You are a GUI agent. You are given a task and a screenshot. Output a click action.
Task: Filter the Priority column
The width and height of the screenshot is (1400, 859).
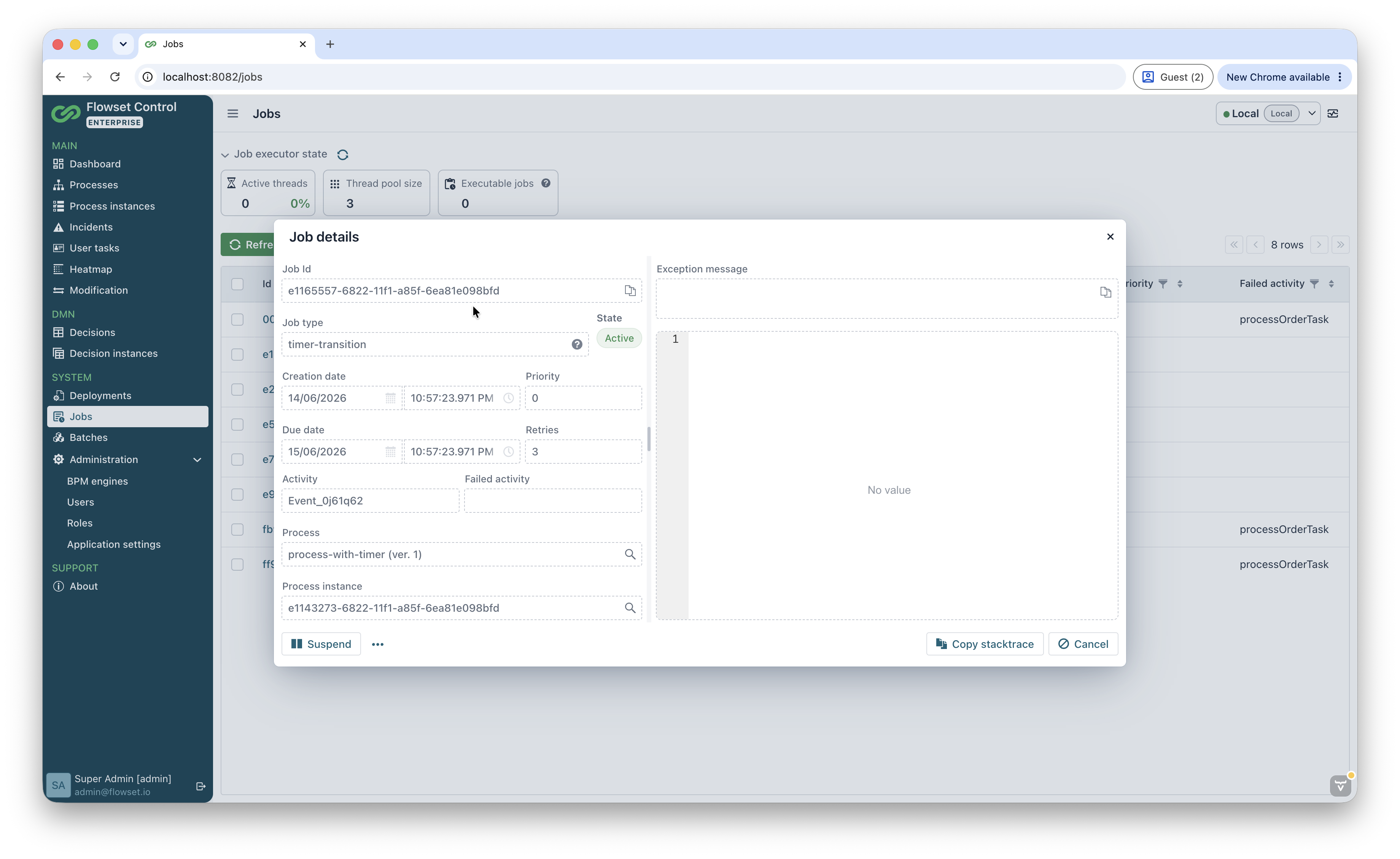pyautogui.click(x=1163, y=283)
